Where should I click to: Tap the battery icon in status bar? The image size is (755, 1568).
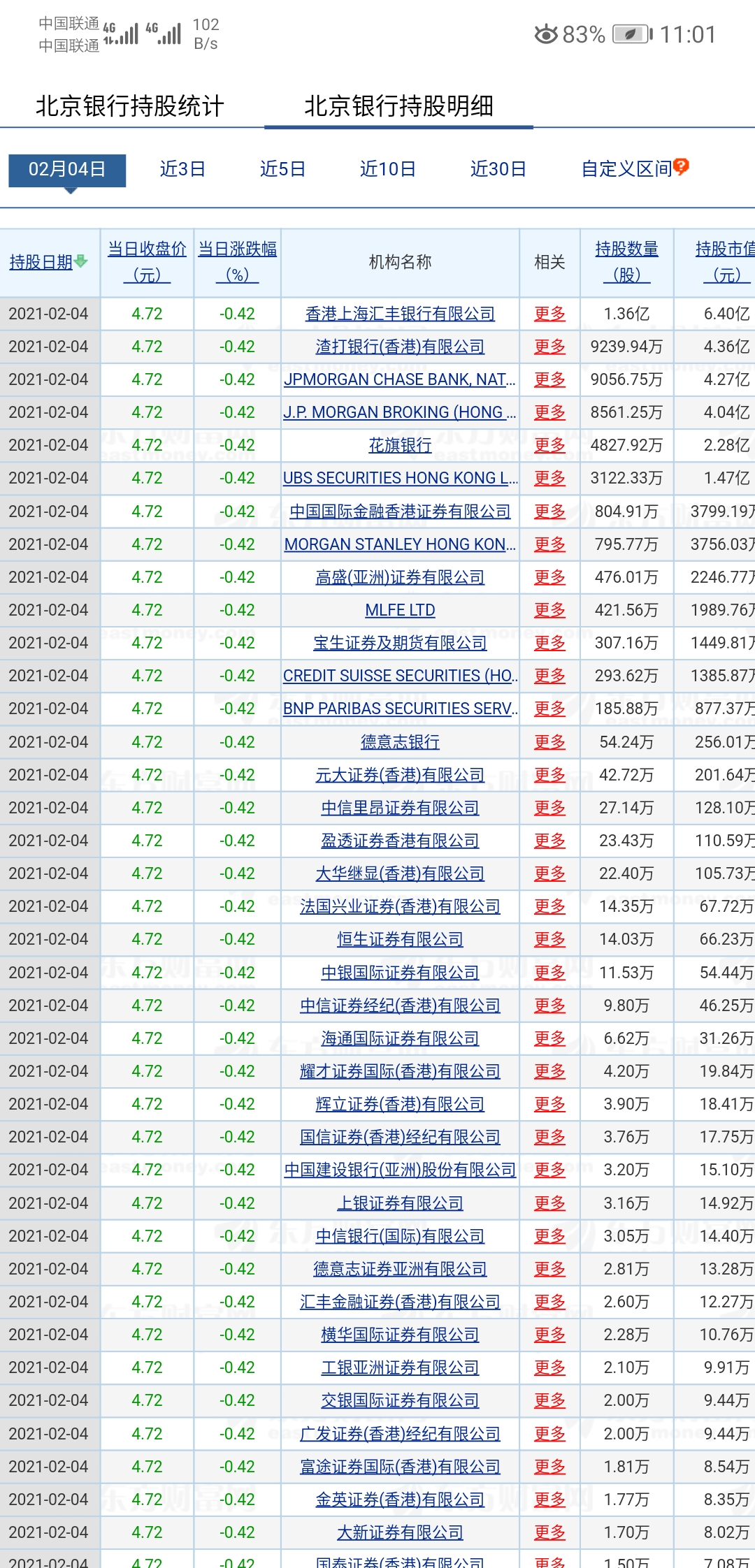tap(633, 34)
